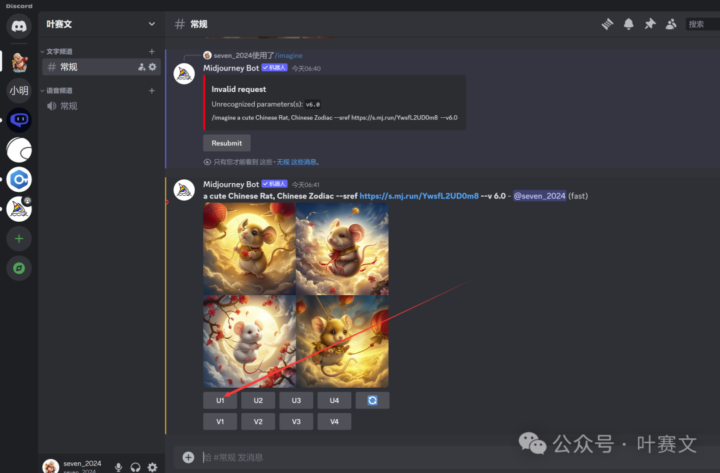The image size is (720, 473).
Task: Open Discord home direct messages icon
Action: coord(19,26)
